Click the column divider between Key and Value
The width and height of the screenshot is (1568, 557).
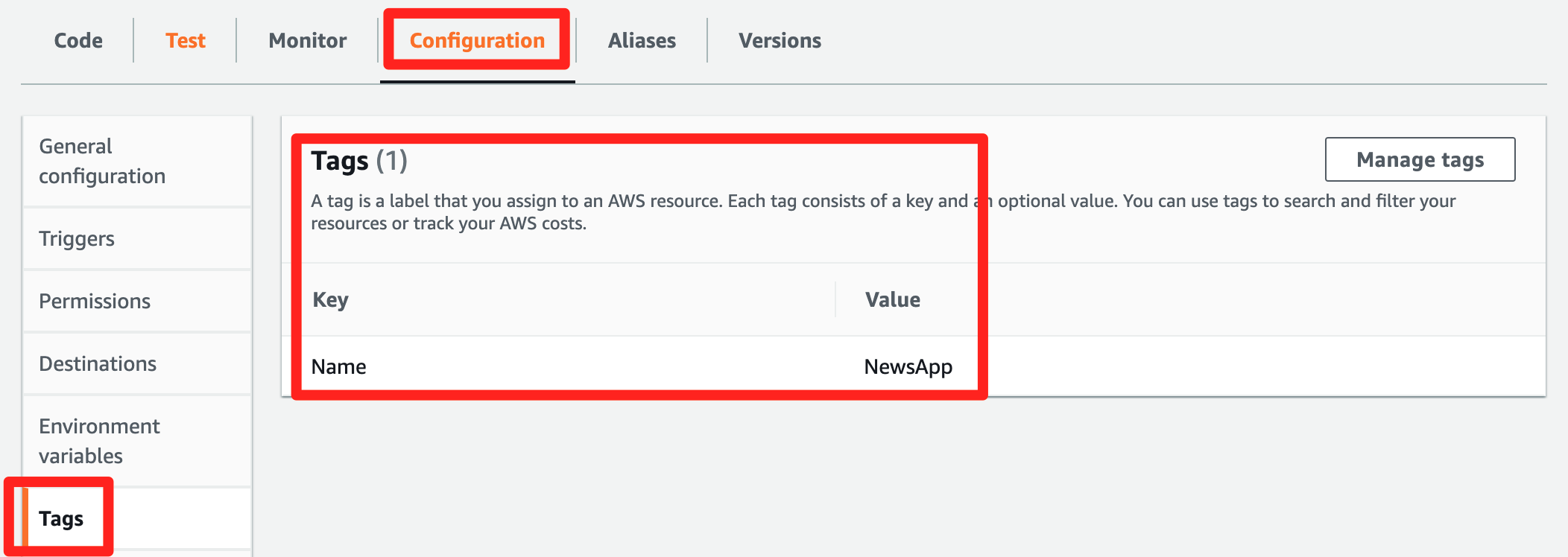pos(835,299)
